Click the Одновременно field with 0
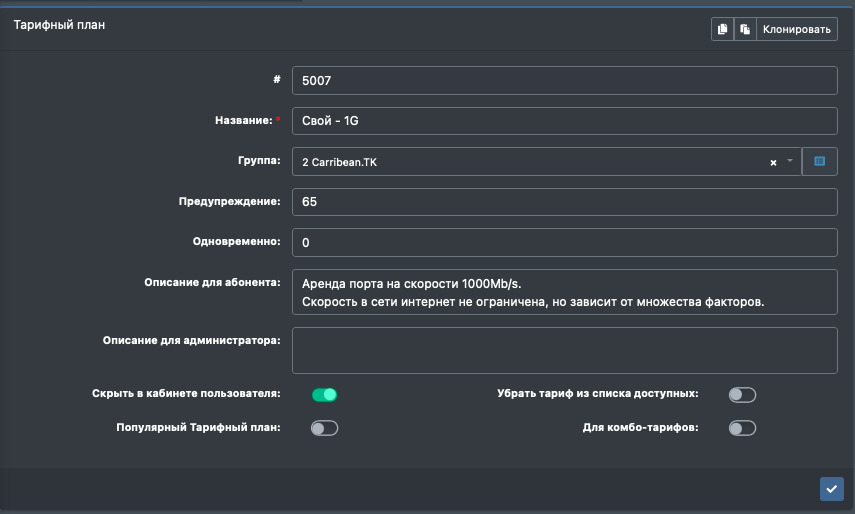 click(x=564, y=243)
